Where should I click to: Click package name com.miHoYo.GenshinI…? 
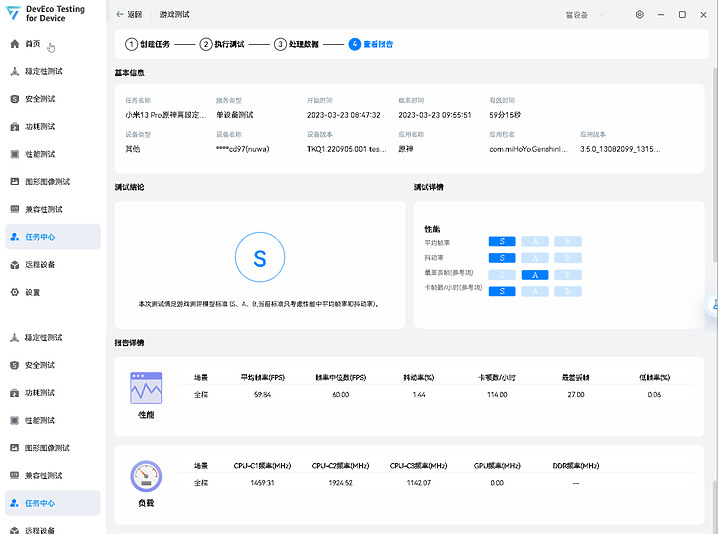pos(529,149)
